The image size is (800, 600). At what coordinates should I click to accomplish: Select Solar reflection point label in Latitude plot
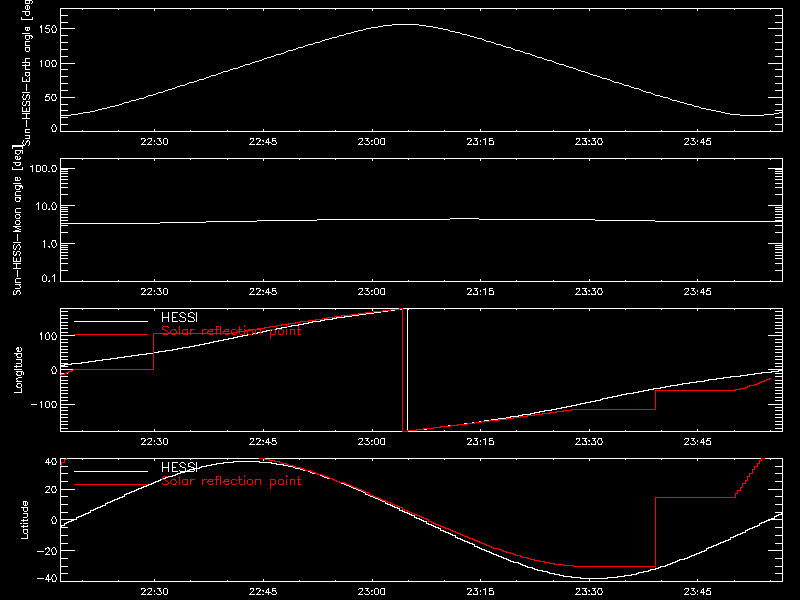(x=231, y=481)
